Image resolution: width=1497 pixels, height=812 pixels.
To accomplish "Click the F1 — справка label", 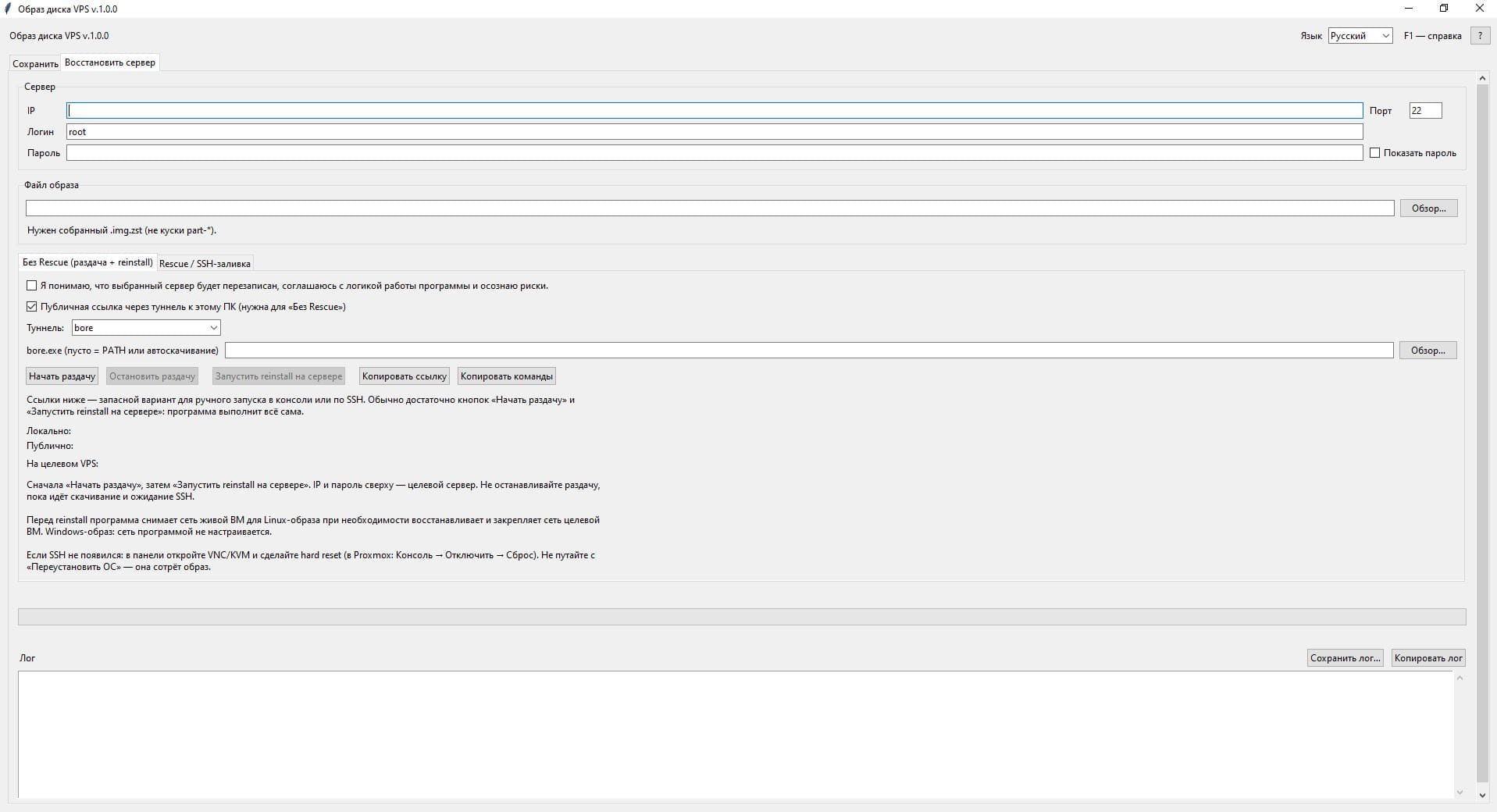I will [1432, 36].
